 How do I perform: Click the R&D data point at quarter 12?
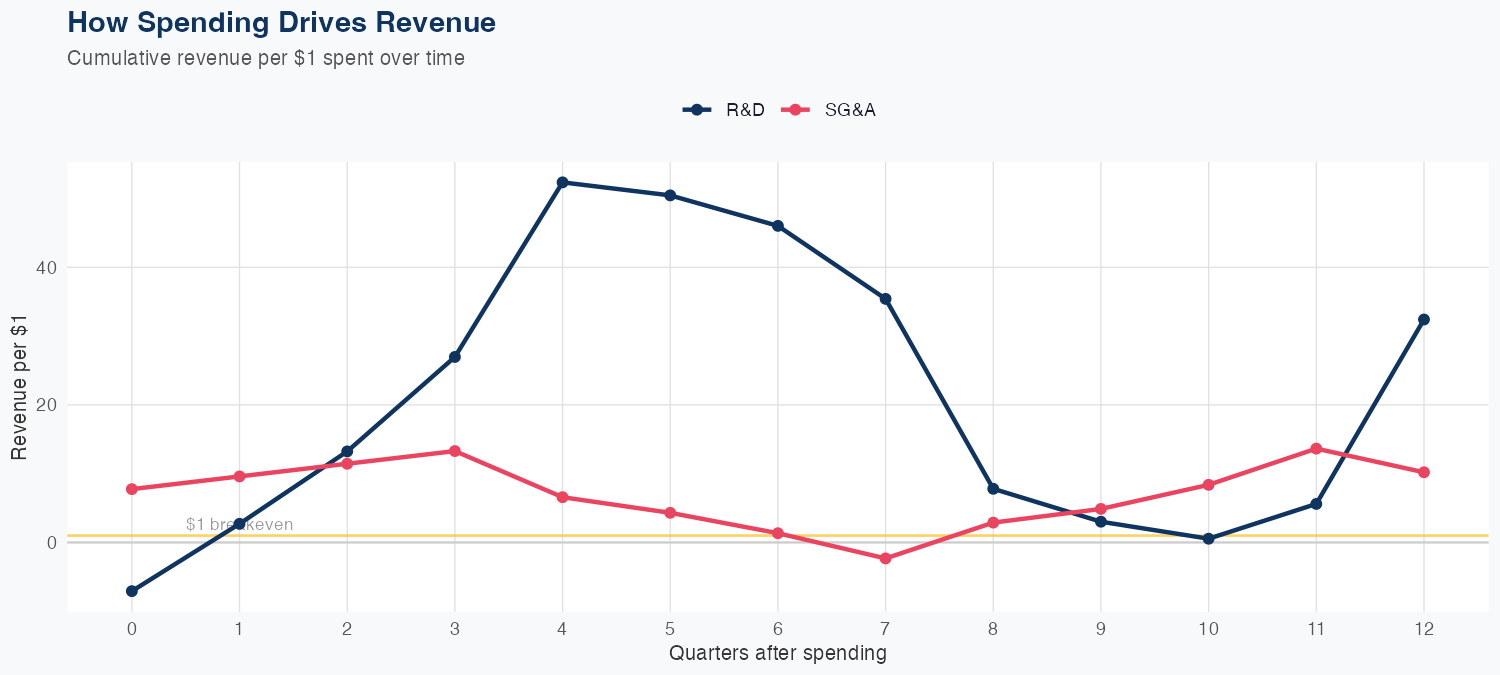tap(1424, 319)
